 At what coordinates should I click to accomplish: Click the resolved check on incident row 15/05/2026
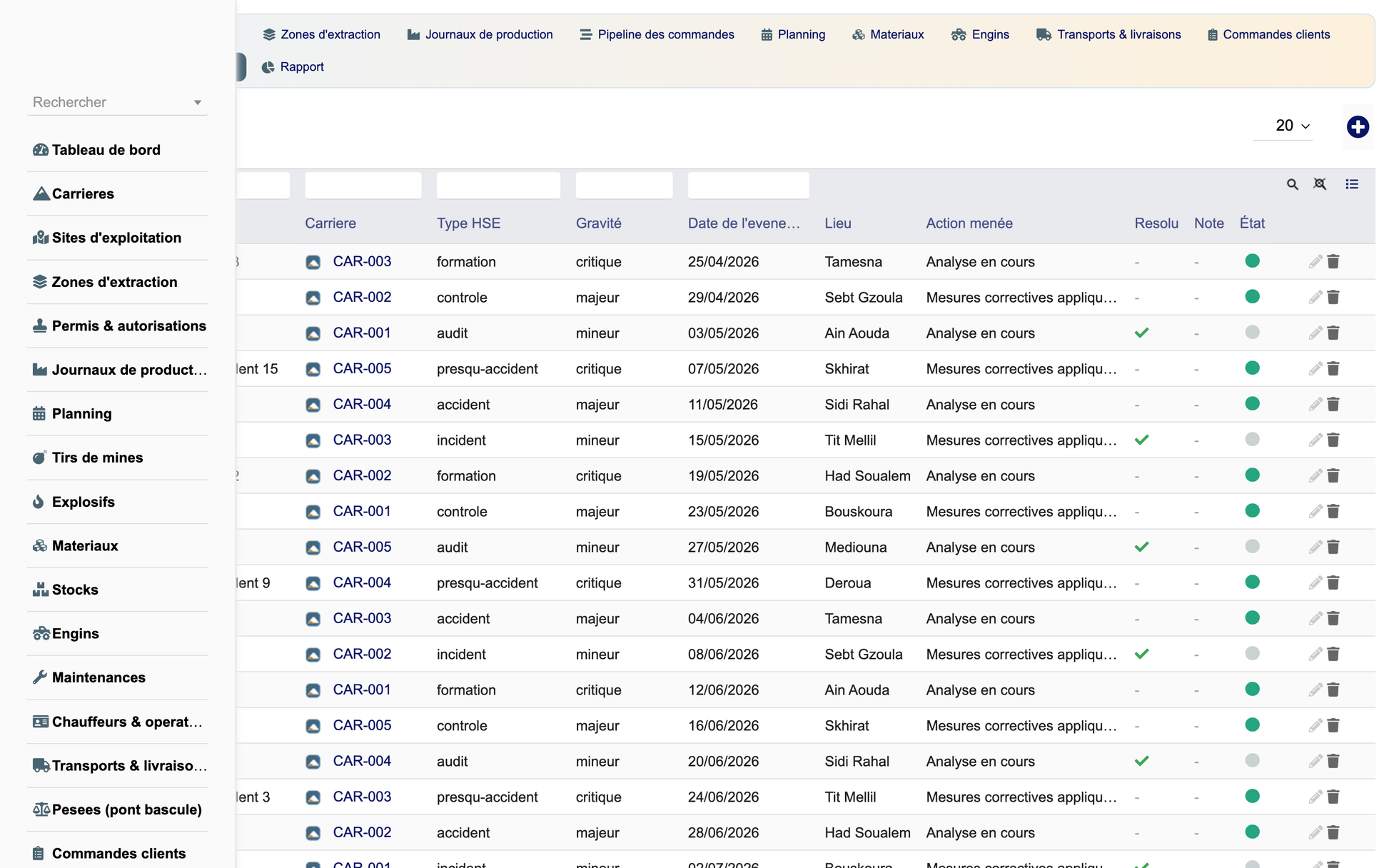pyautogui.click(x=1141, y=440)
